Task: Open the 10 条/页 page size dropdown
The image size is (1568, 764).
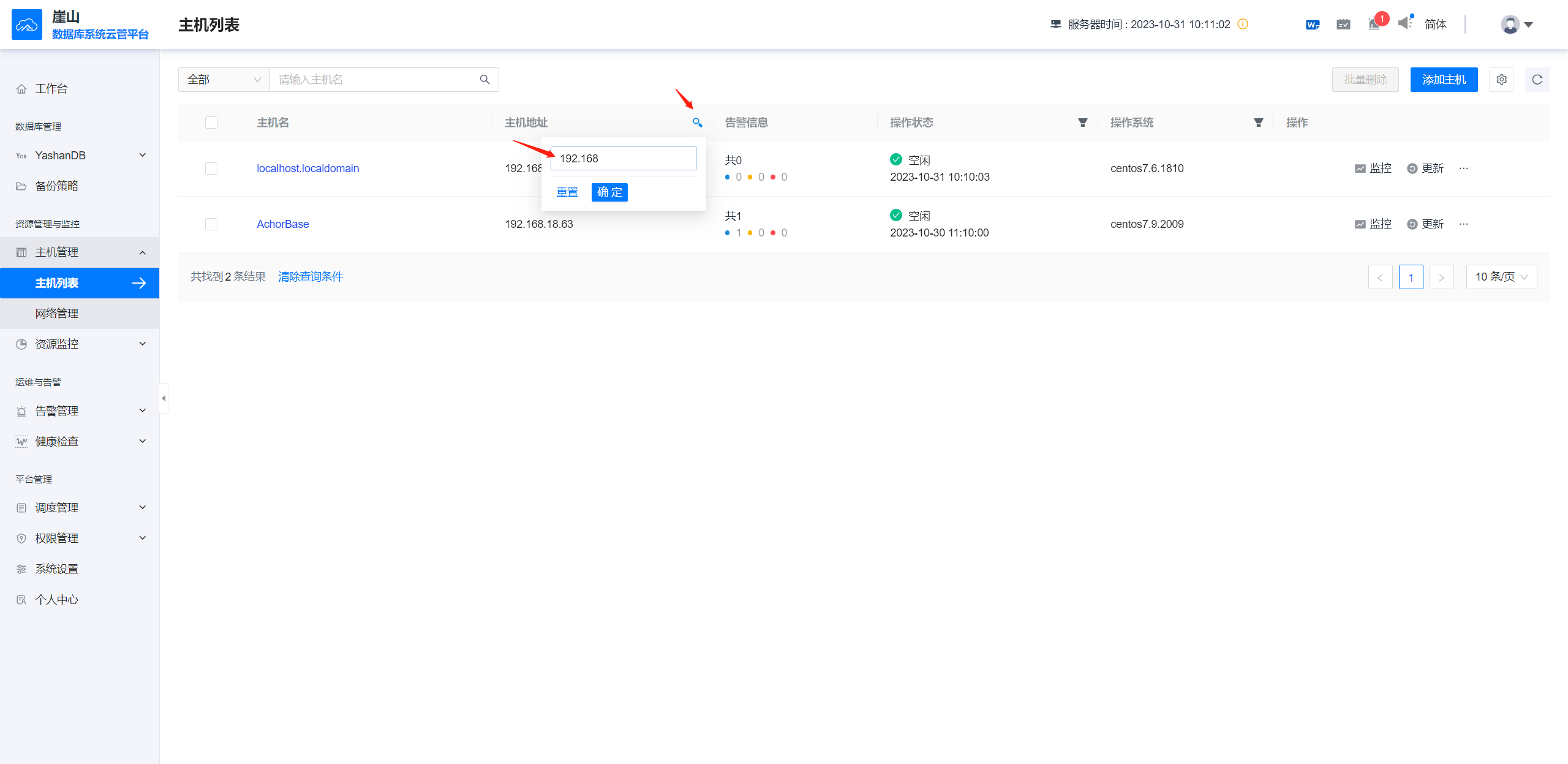Action: coord(1501,277)
